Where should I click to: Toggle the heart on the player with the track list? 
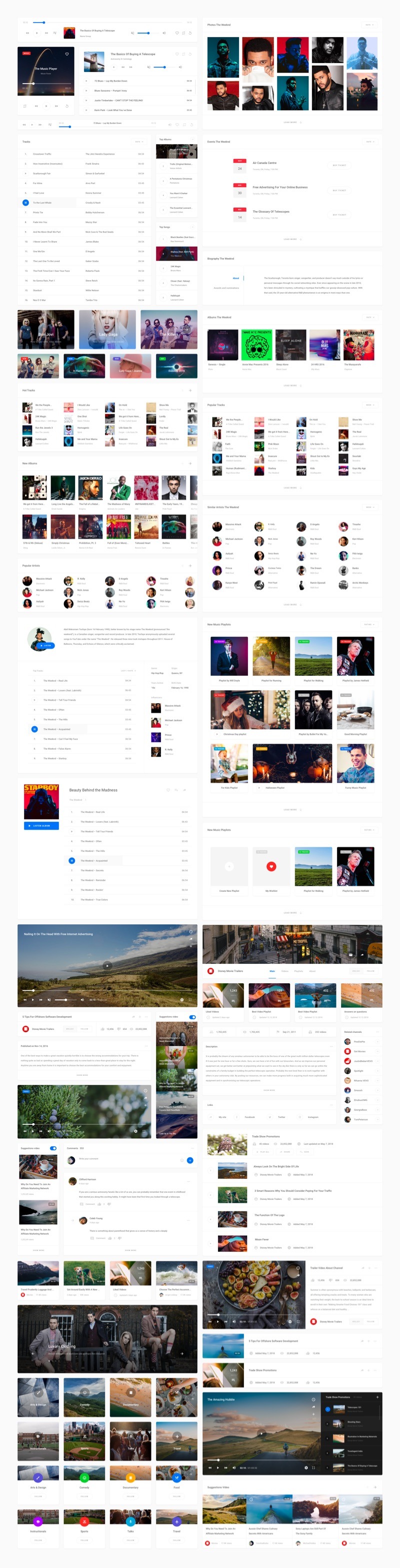(177, 54)
